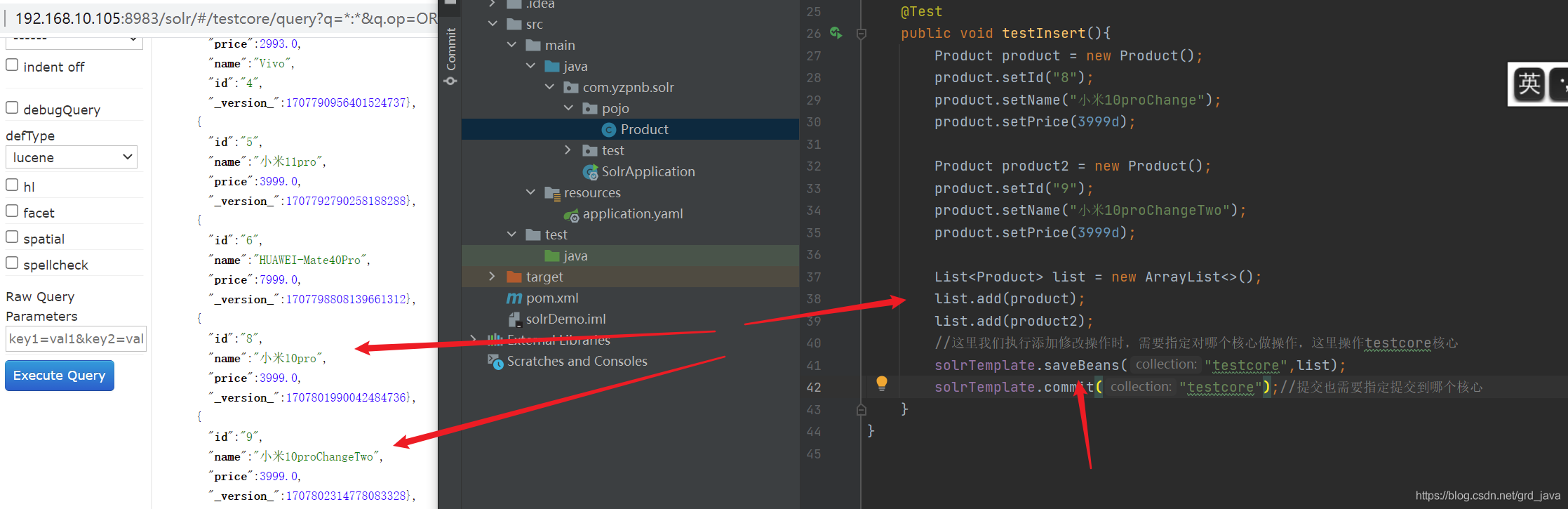The height and width of the screenshot is (509, 1568).
Task: Click the com.yzpnb.solr package icon
Action: [571, 87]
